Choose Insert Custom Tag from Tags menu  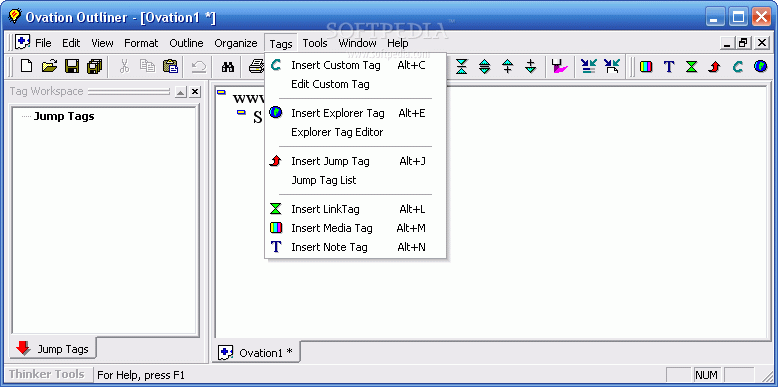pos(356,65)
